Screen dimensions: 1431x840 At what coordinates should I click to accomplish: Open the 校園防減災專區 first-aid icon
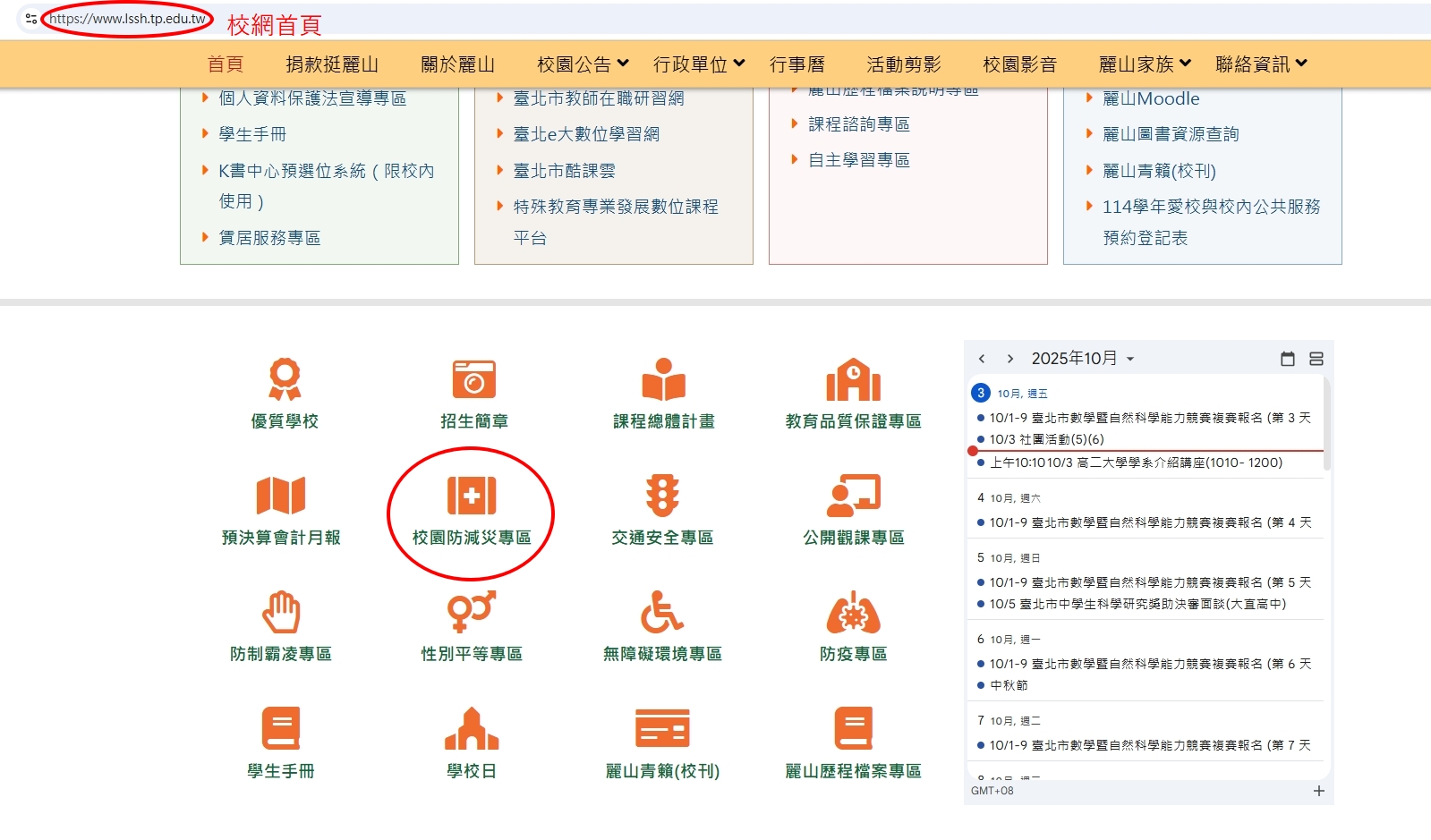click(472, 496)
